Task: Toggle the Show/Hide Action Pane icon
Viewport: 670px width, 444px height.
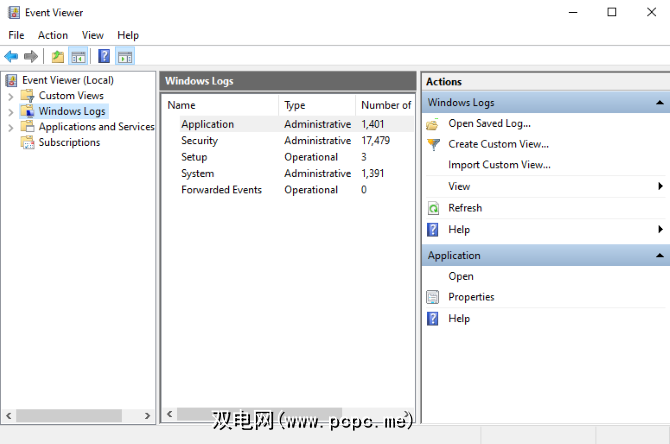Action: pyautogui.click(x=125, y=56)
